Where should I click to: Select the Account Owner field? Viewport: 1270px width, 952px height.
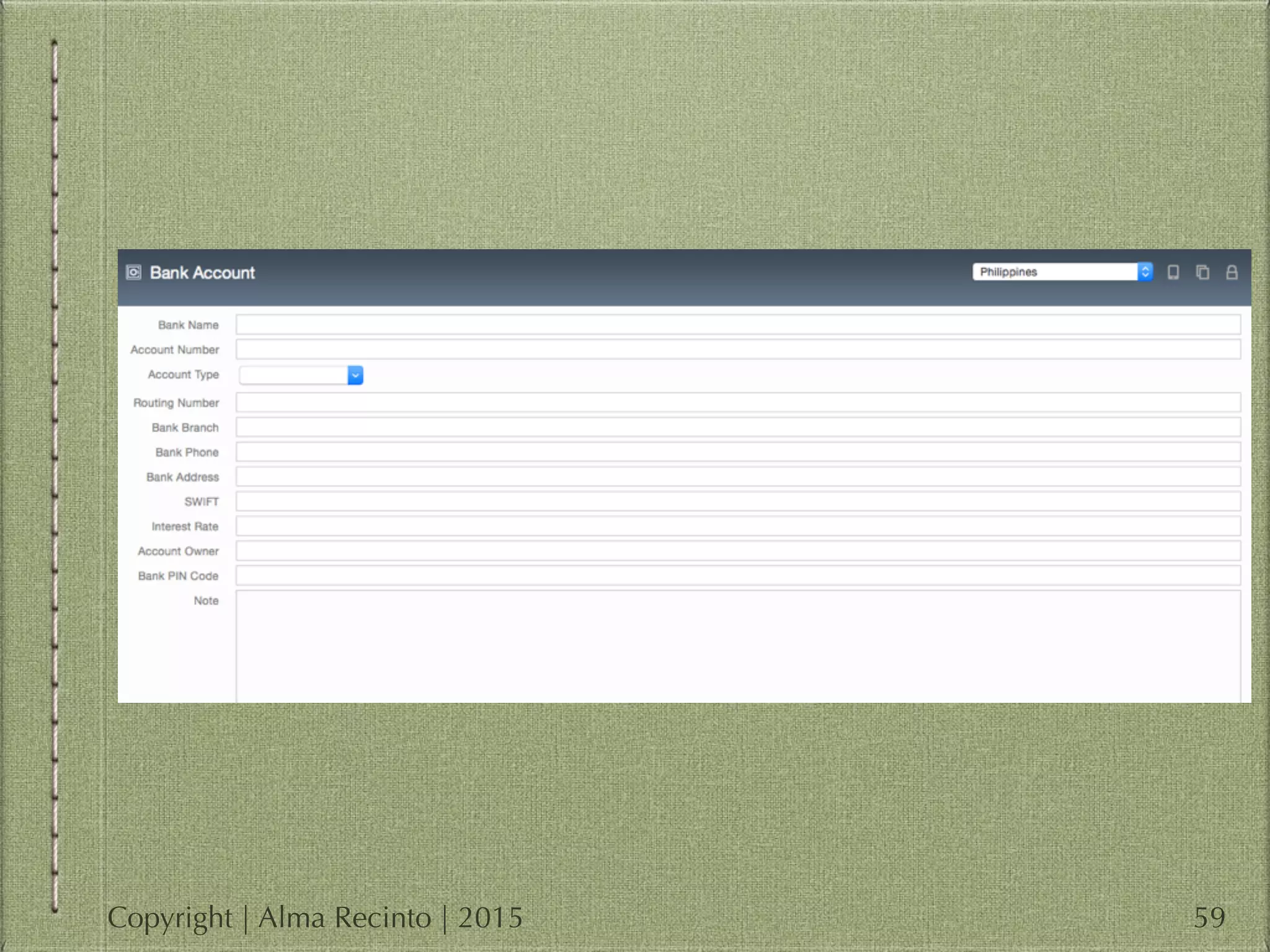pos(738,551)
